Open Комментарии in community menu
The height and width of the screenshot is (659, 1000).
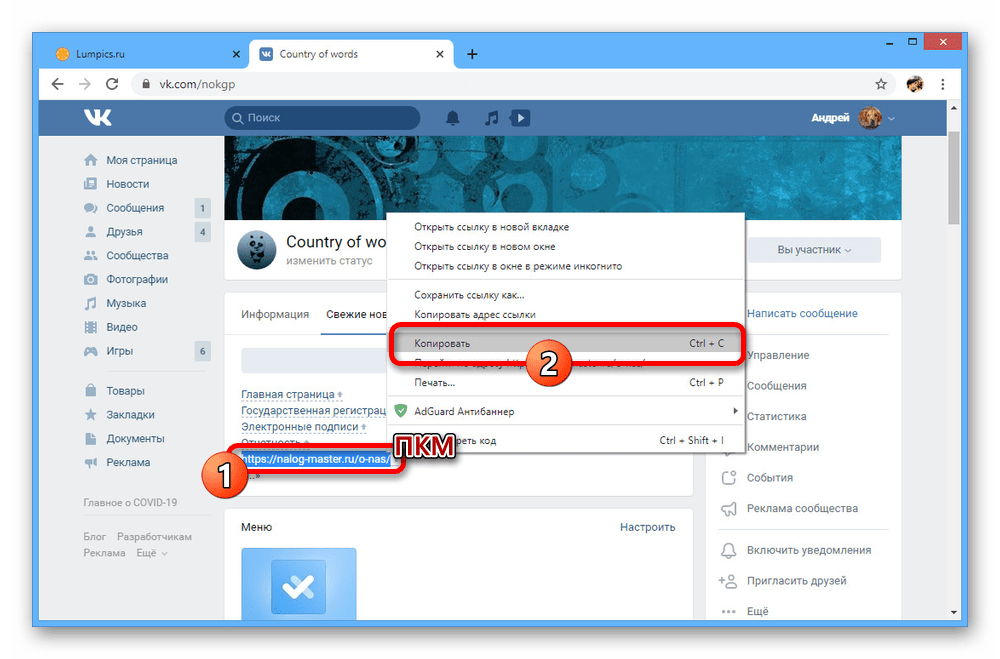point(783,447)
